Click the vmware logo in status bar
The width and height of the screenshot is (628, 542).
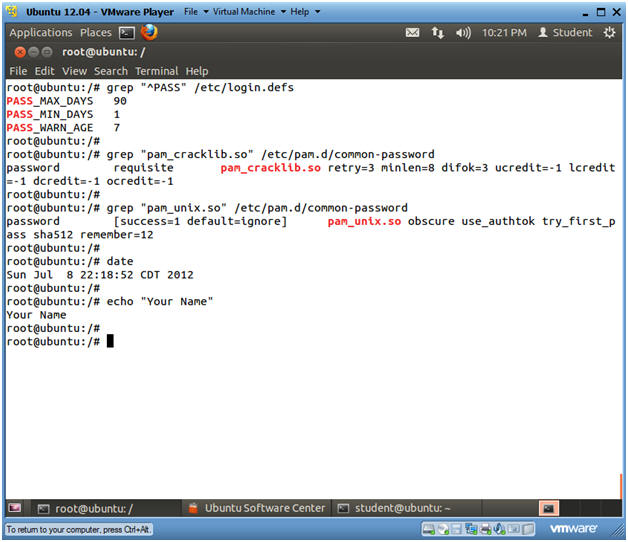(x=574, y=528)
